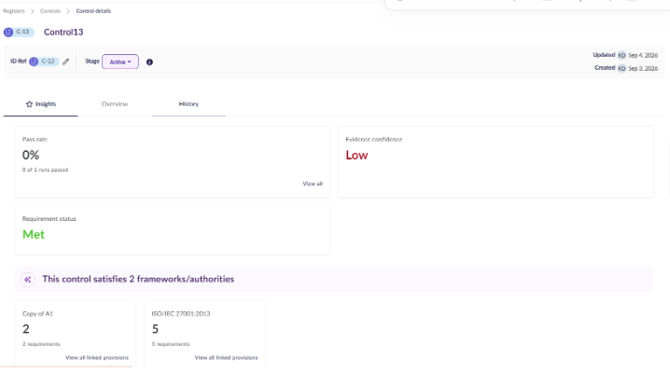The height and width of the screenshot is (371, 670).
Task: Switch to the History tab
Action: [188, 104]
